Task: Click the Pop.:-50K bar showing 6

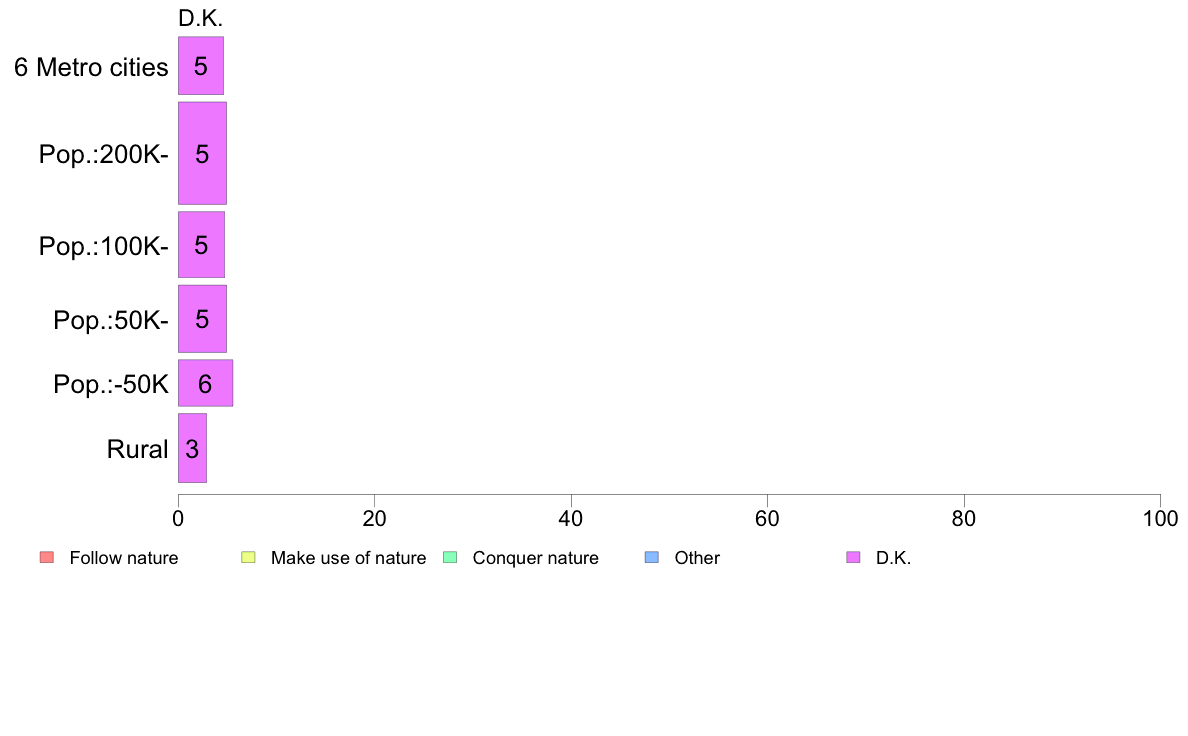Action: (205, 383)
